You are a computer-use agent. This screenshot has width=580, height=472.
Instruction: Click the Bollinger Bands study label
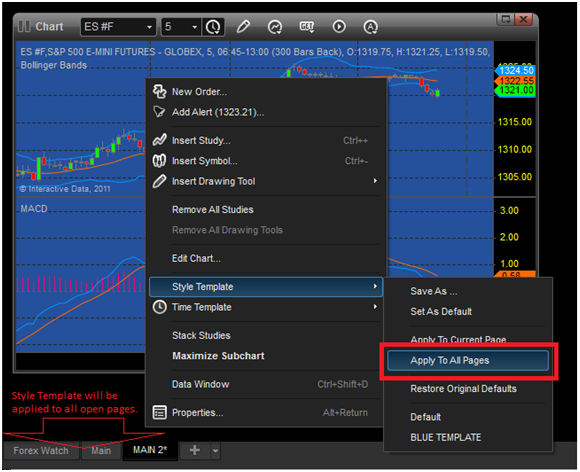click(54, 65)
